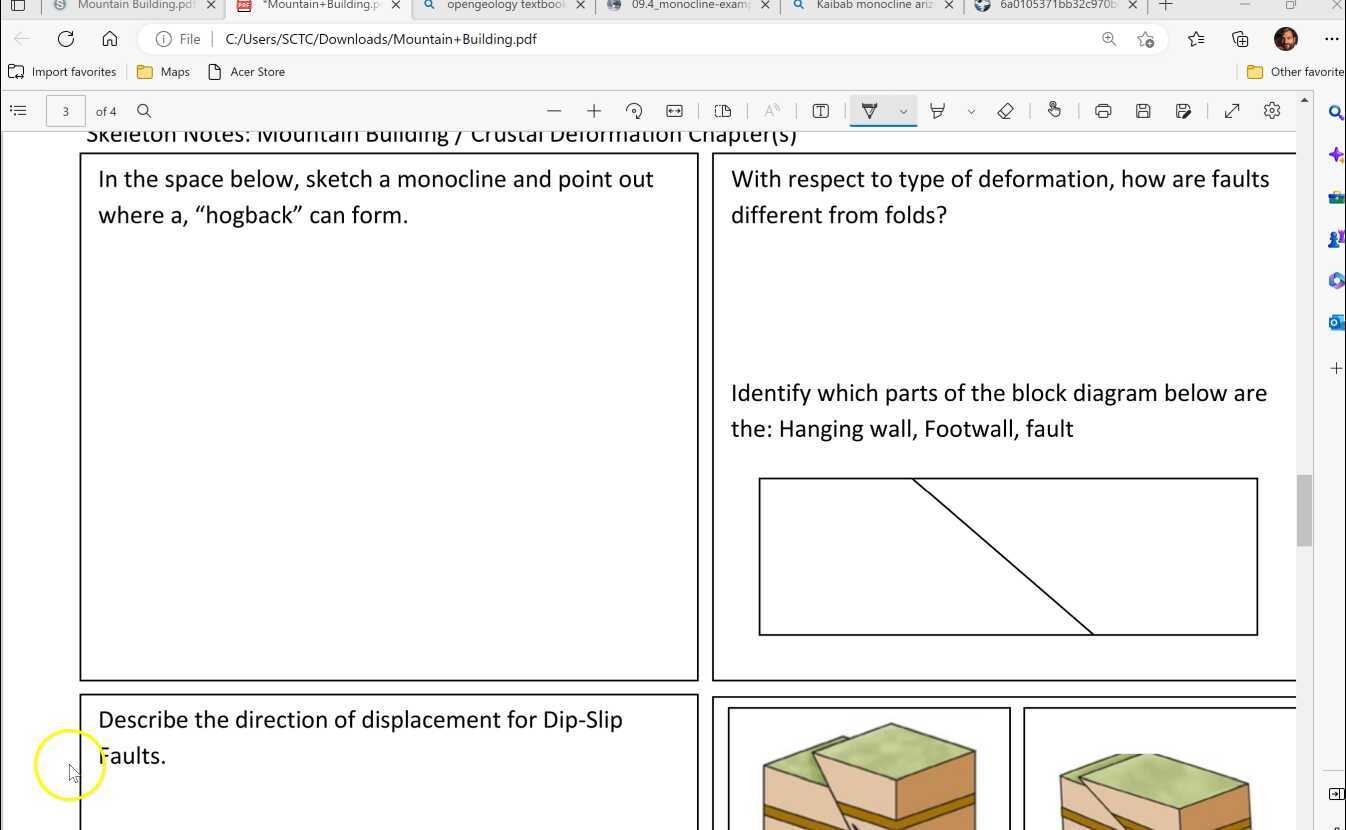Open the pen color dropdown
Screen dimensions: 1346x830
[x=903, y=110]
